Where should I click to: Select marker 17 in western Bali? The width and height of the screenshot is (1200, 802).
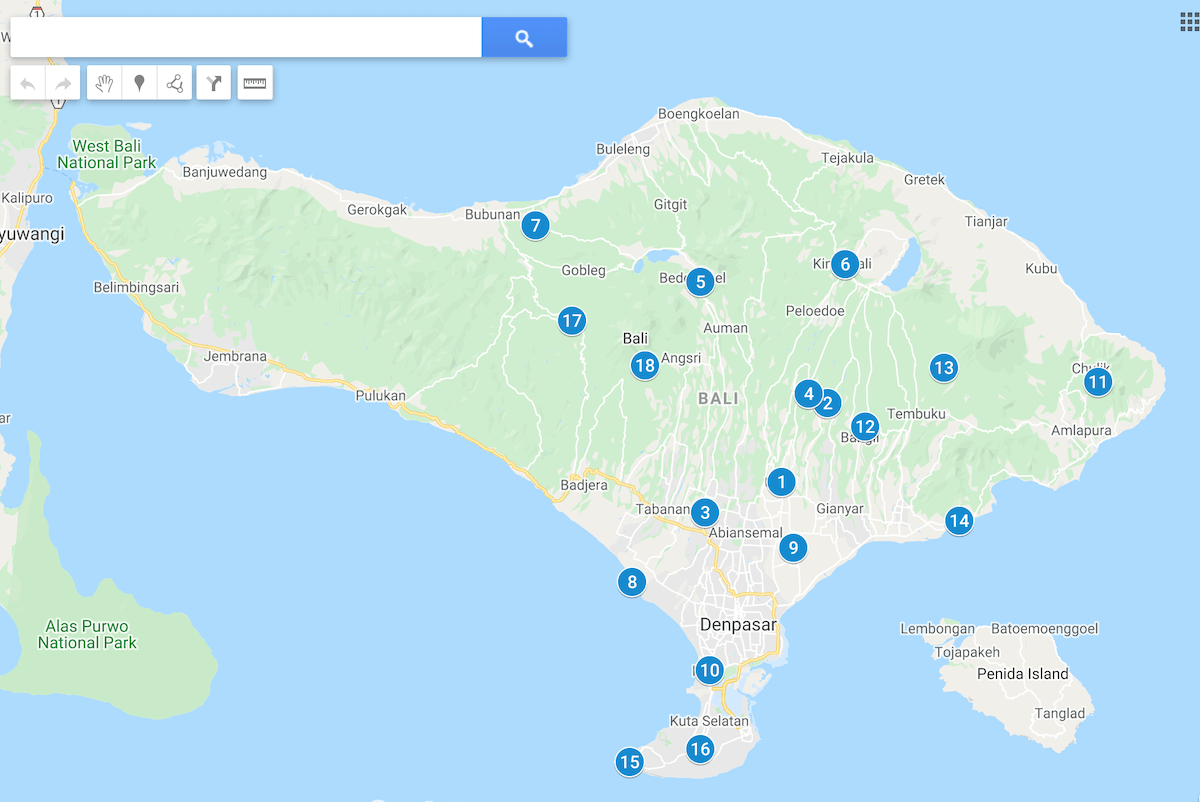coord(571,321)
